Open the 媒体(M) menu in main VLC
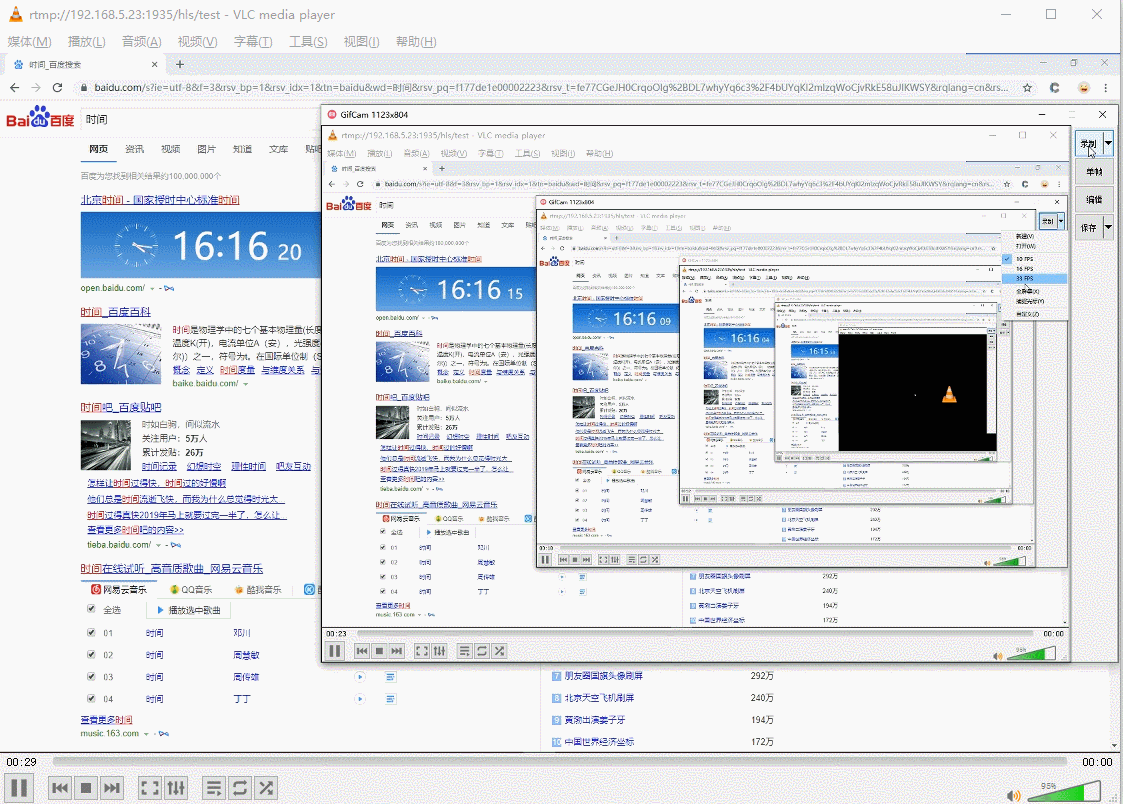Viewport: 1123px width, 804px height. [29, 42]
